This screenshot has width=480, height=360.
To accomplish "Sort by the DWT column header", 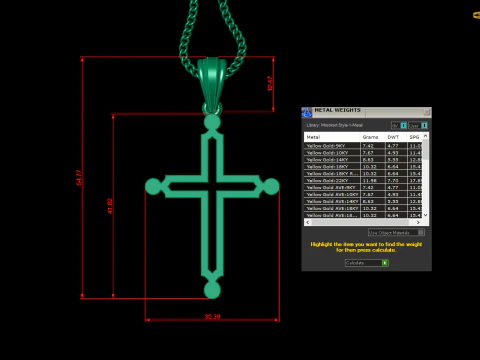I will click(395, 137).
